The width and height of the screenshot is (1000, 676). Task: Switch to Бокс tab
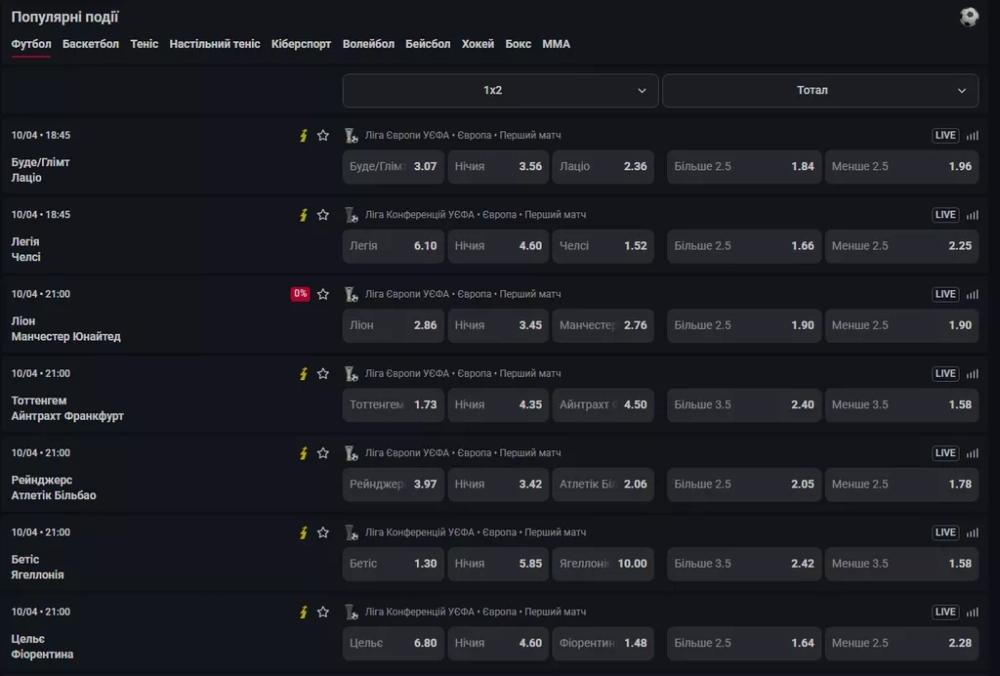518,44
